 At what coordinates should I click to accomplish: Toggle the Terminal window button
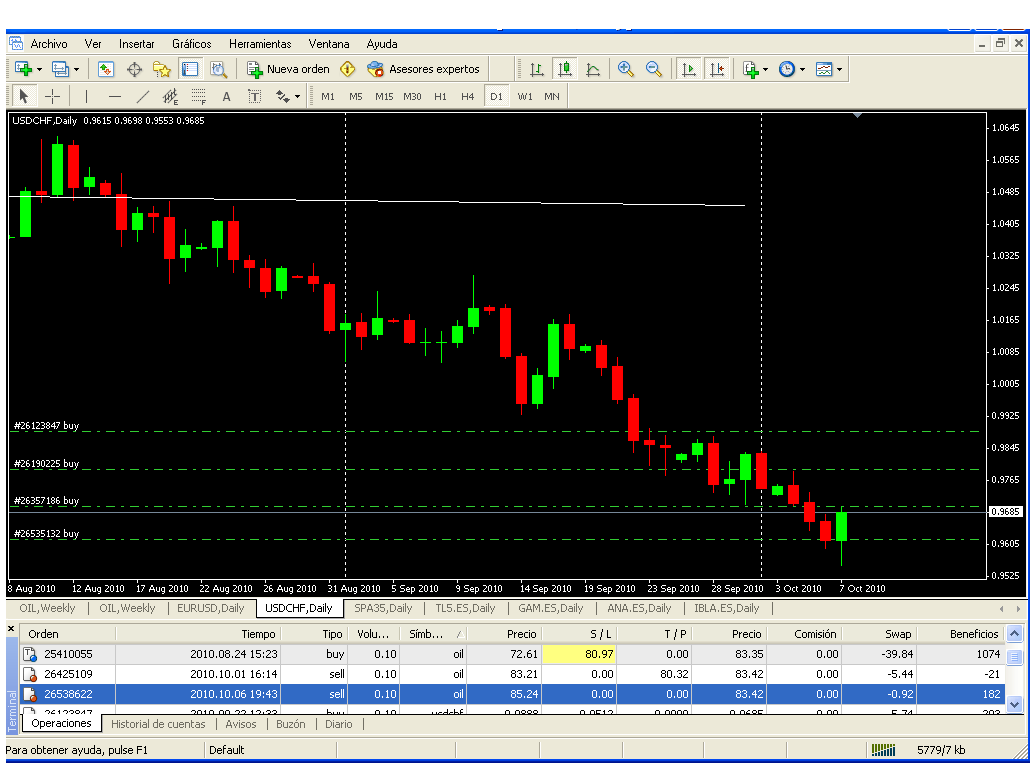point(189,69)
